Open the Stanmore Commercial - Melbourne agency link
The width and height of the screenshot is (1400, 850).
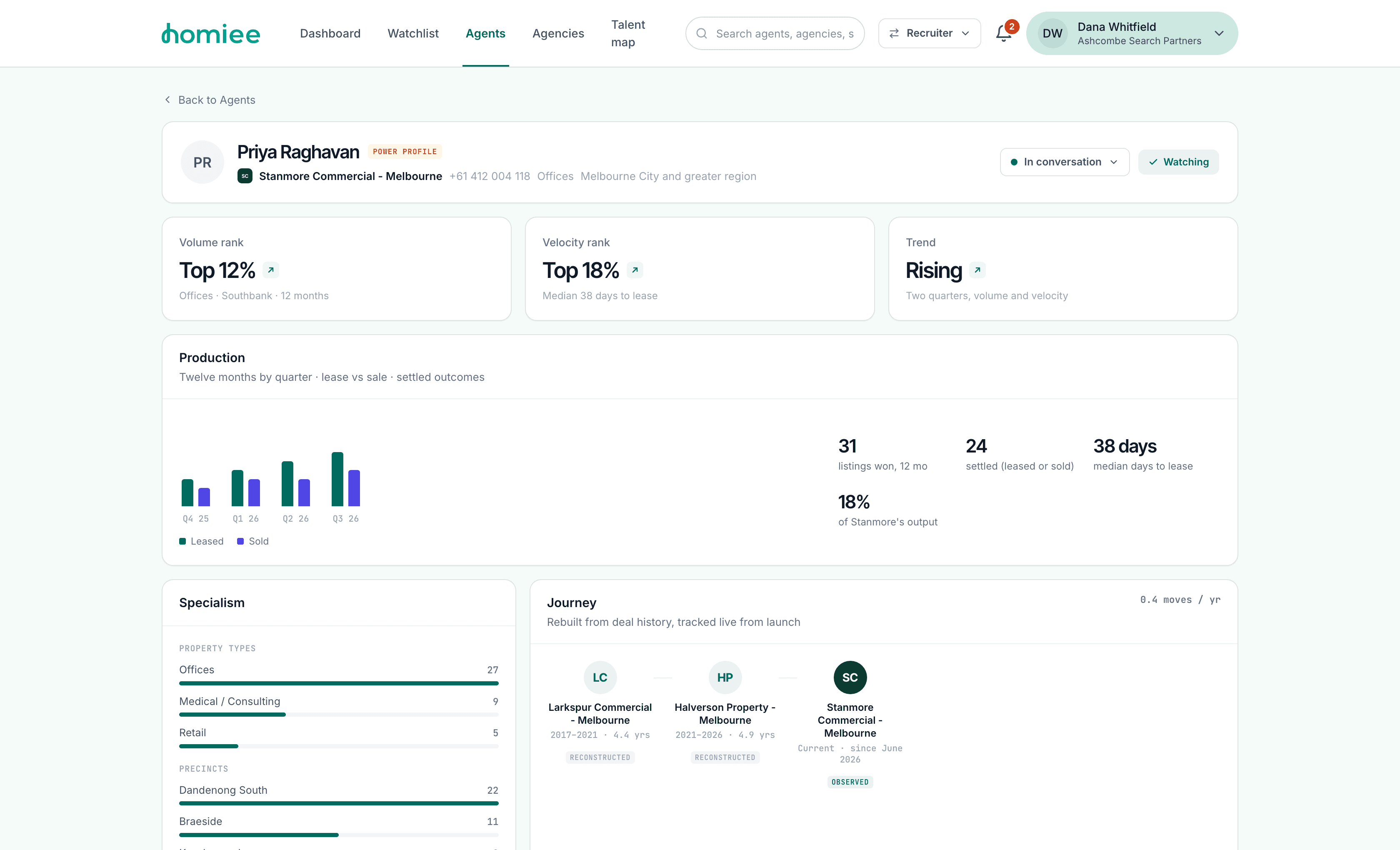click(x=350, y=176)
